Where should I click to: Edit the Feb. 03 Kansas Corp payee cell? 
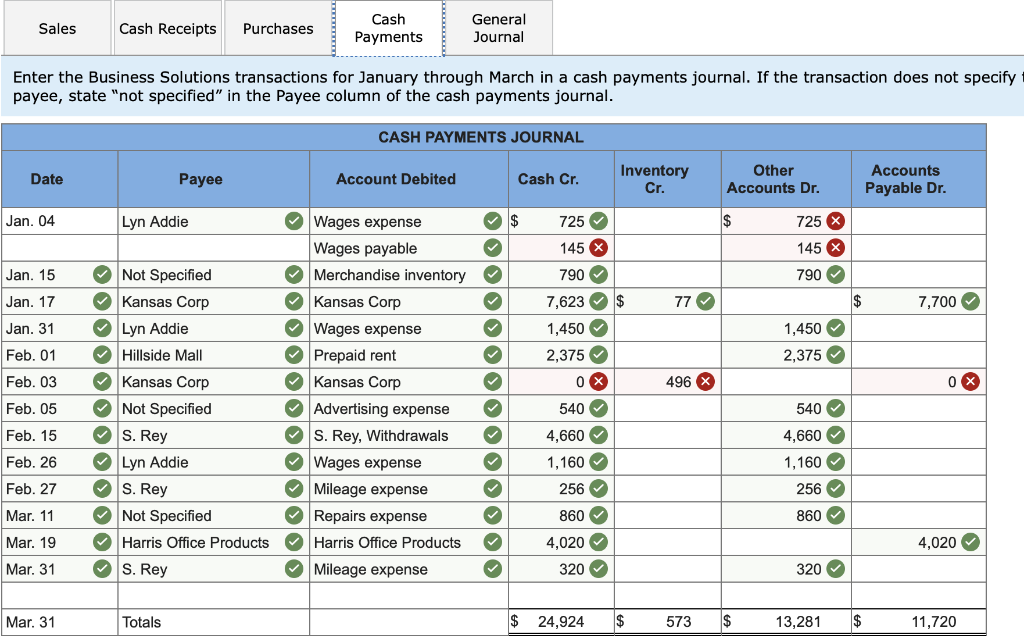(214, 382)
